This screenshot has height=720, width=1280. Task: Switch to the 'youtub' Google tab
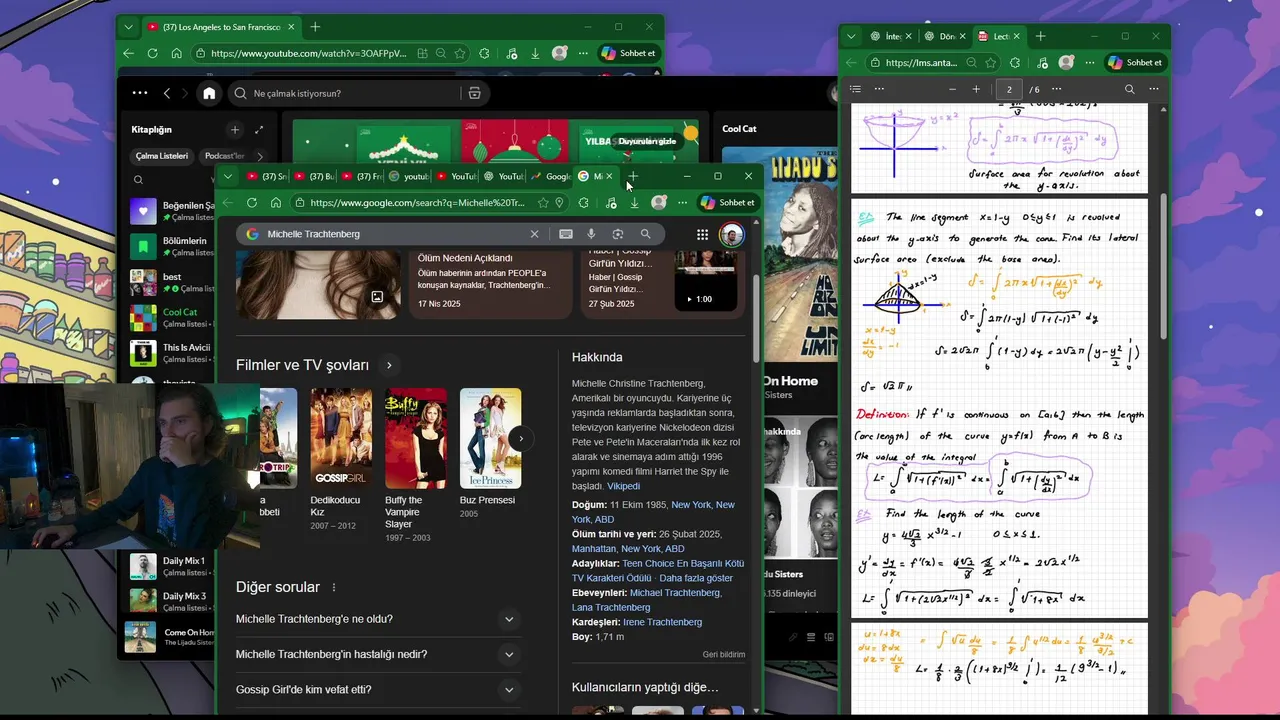[x=408, y=176]
